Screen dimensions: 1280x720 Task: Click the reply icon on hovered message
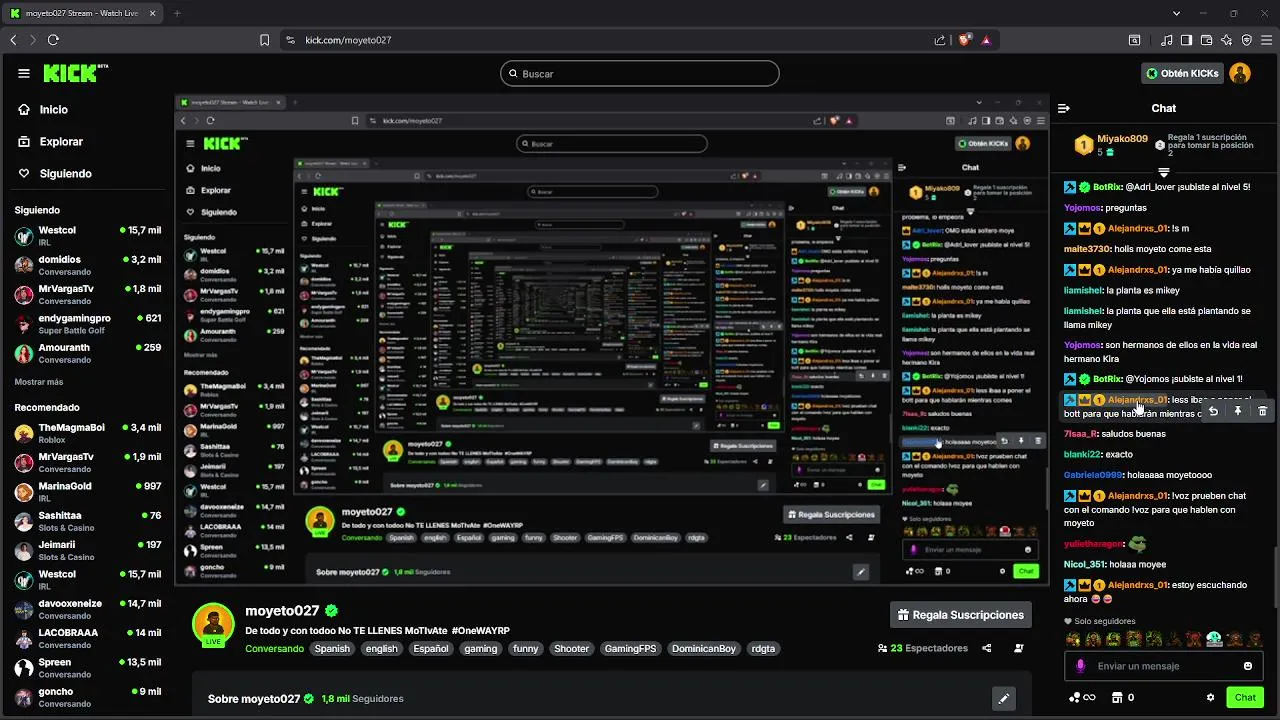click(1213, 411)
